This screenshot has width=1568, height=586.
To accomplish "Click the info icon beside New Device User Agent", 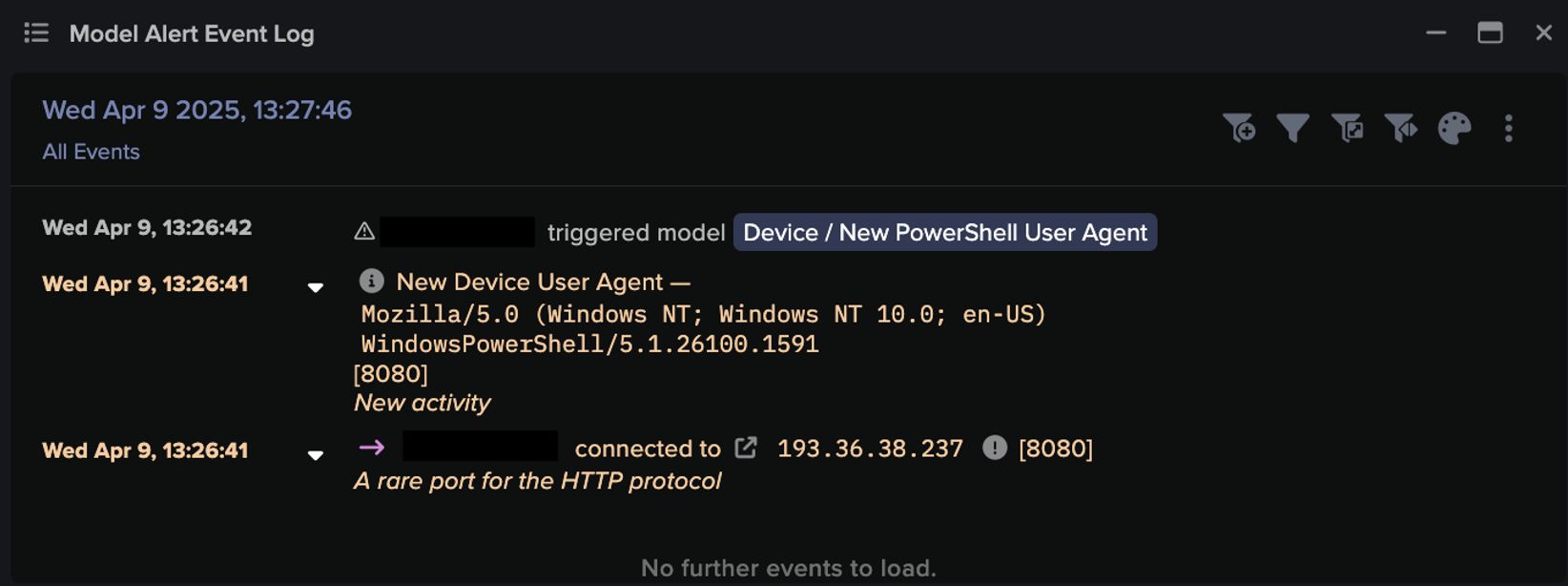I will pyautogui.click(x=371, y=281).
